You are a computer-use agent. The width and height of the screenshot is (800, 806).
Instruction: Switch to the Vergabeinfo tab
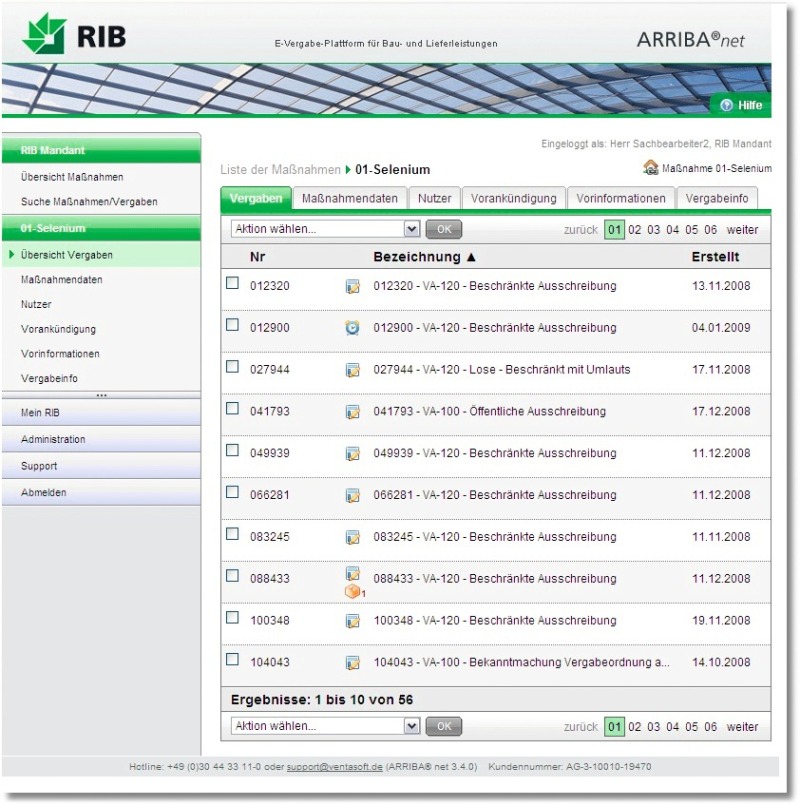pyautogui.click(x=717, y=198)
